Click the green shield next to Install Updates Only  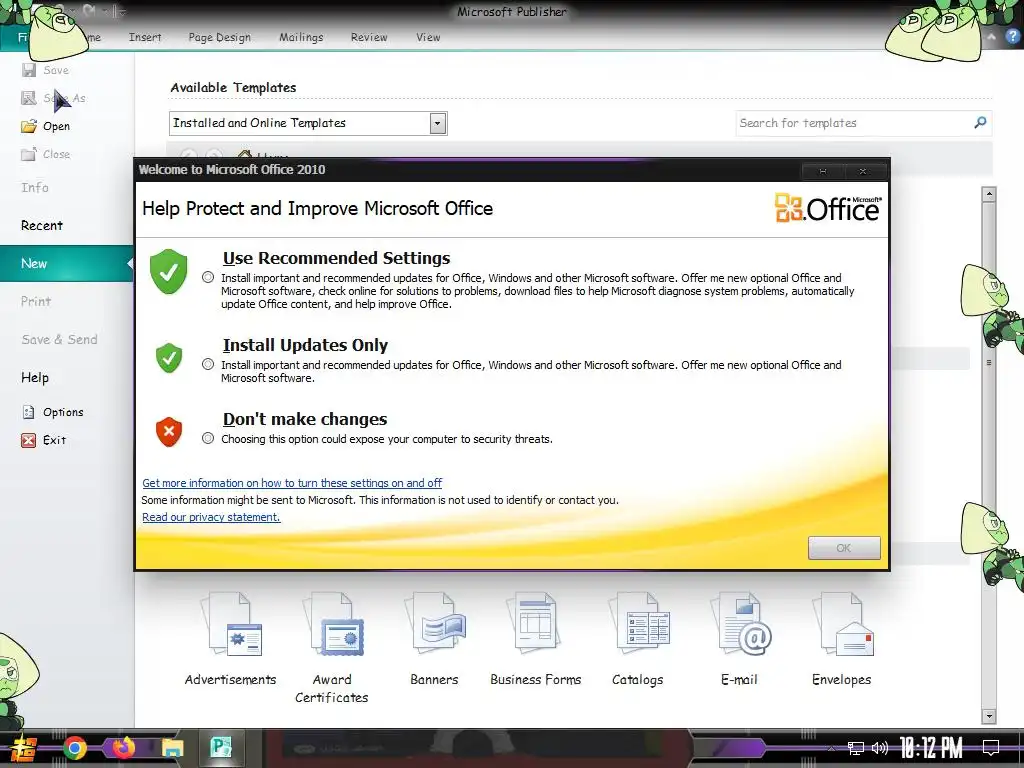(168, 358)
